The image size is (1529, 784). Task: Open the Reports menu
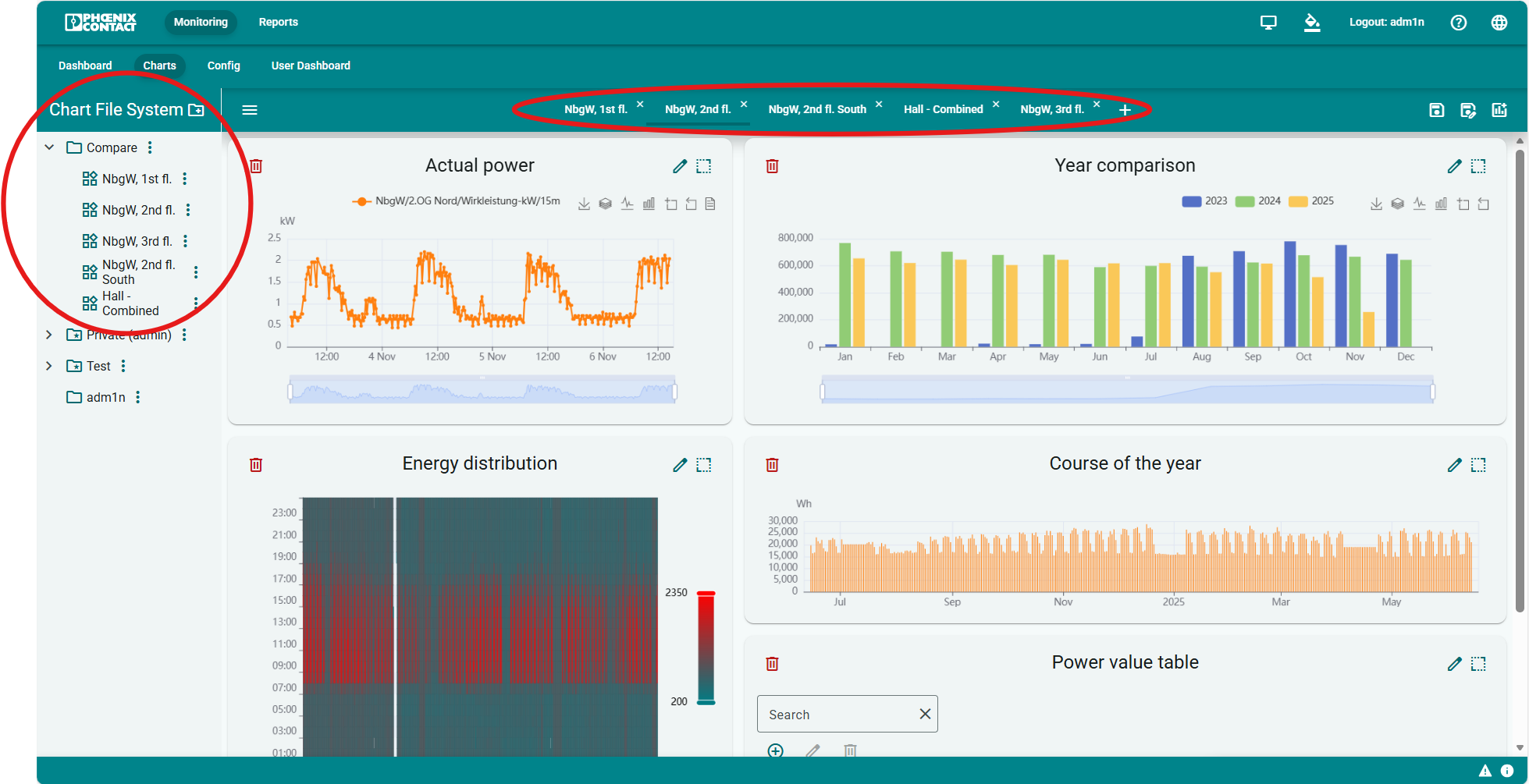[279, 23]
